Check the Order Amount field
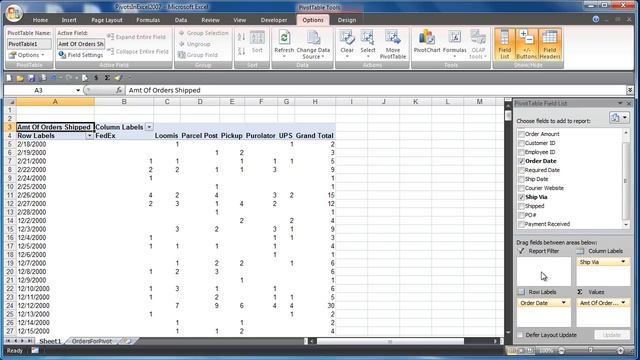This screenshot has height=360, width=640. coord(521,134)
